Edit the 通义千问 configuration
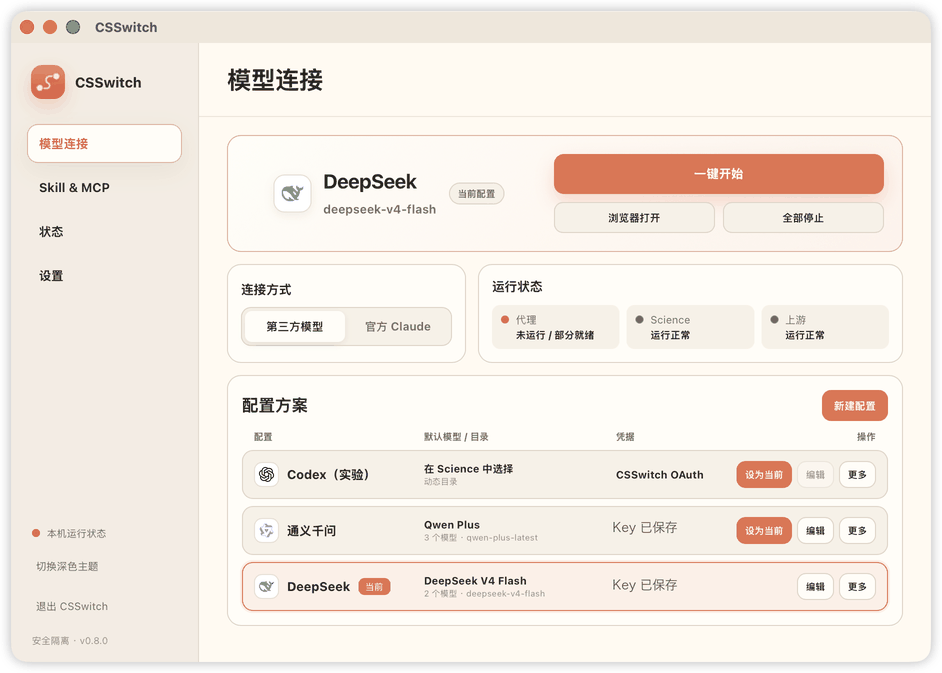This screenshot has height=673, width=942. 815,531
